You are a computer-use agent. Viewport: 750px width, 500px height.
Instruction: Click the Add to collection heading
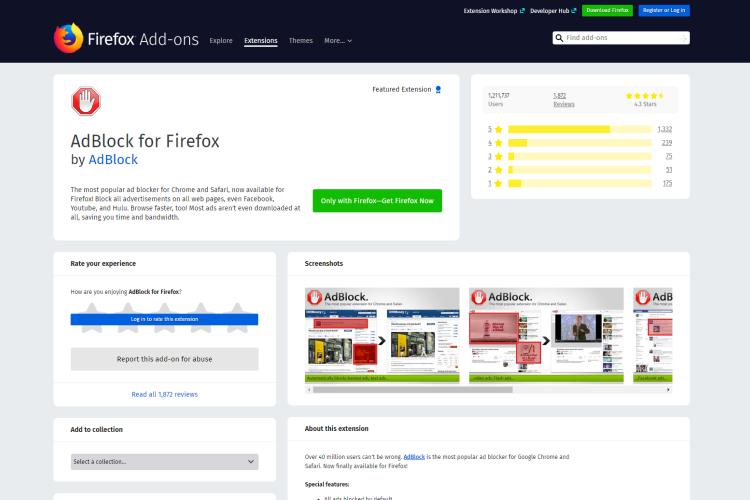[97, 430]
